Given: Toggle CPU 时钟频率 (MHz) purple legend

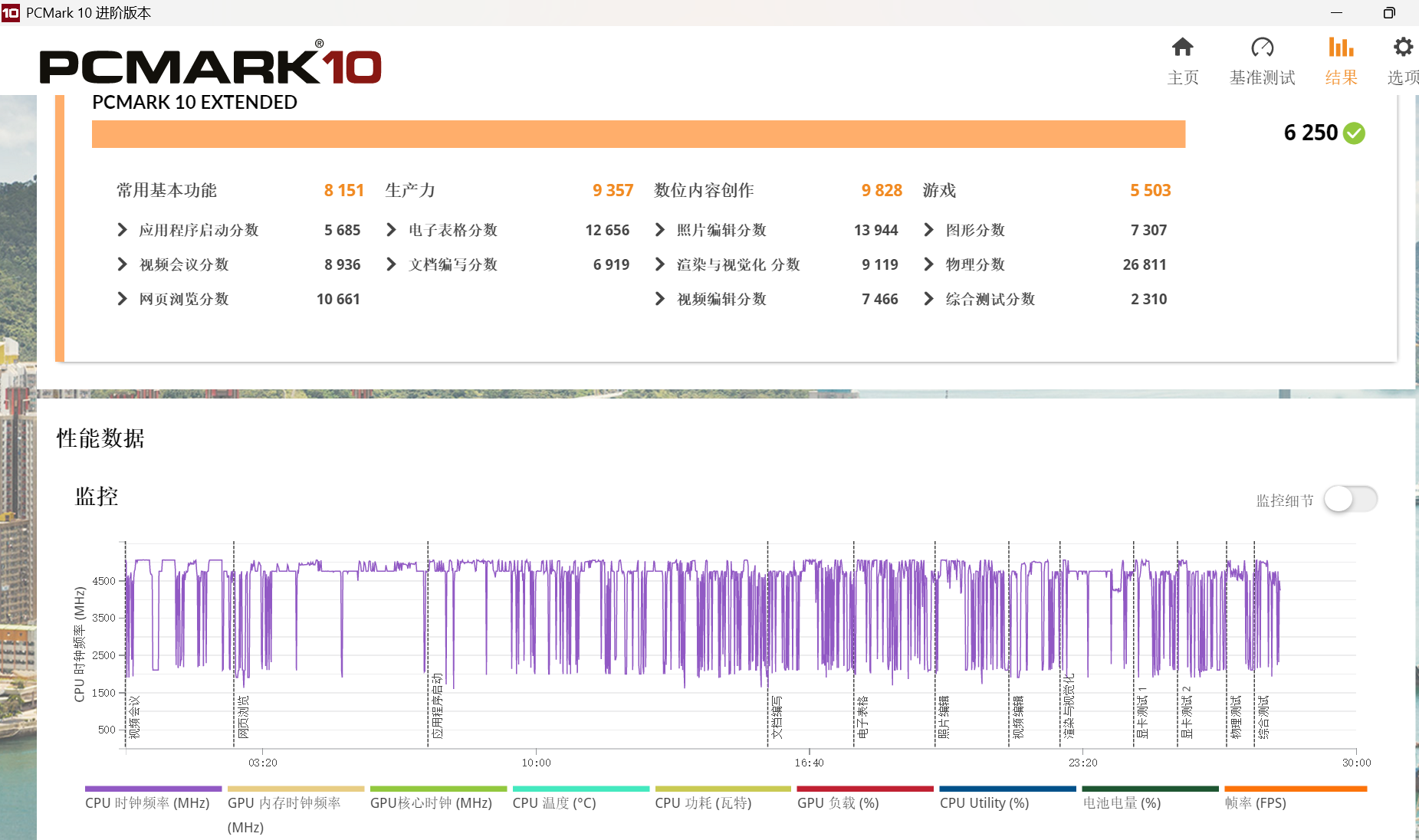Looking at the screenshot, I should point(153,789).
